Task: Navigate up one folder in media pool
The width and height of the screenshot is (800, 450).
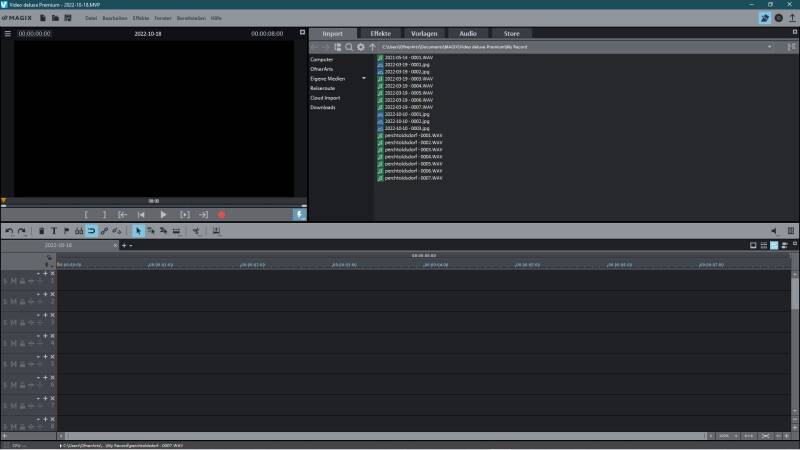Action: pyautogui.click(x=373, y=47)
